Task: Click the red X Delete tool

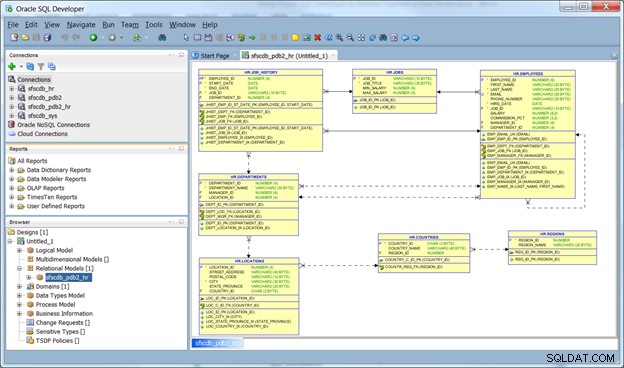Action: coord(317,37)
